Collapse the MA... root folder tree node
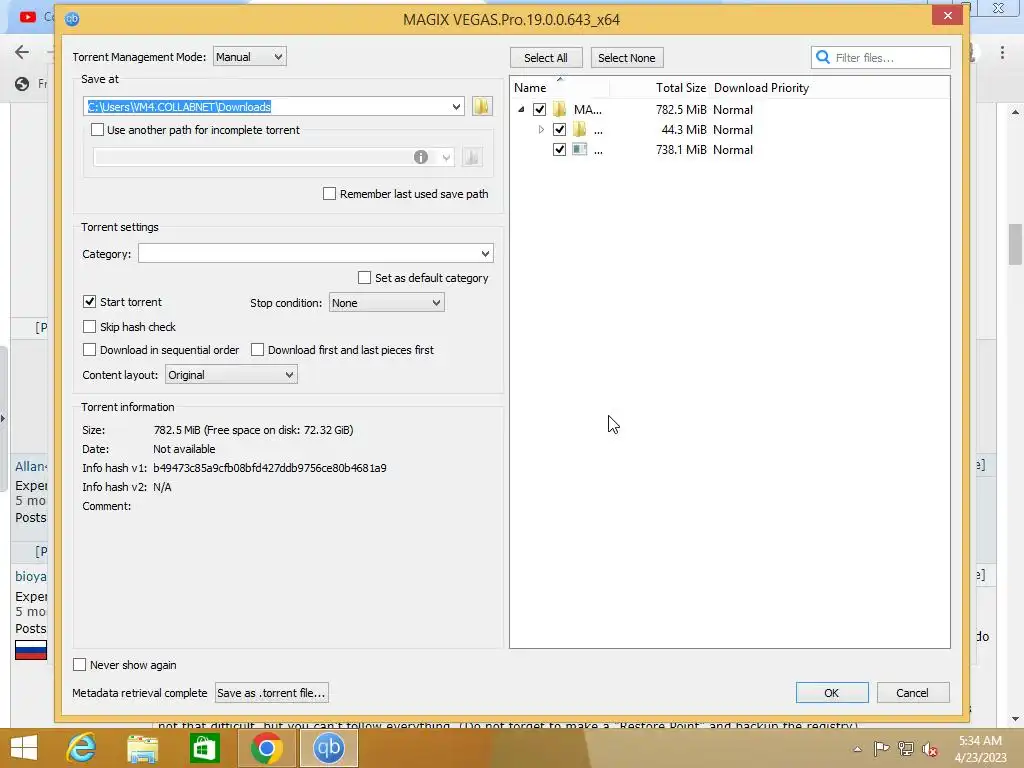Viewport: 1024px width, 768px height. 521,109
